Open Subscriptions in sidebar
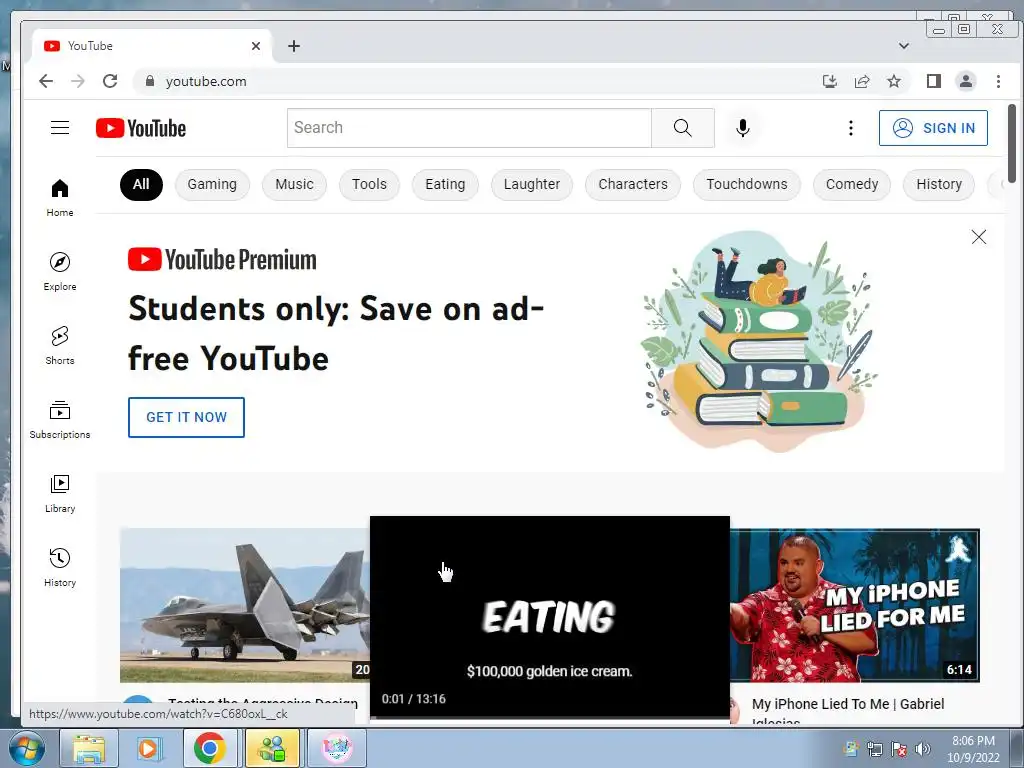The width and height of the screenshot is (1024, 768). (59, 419)
